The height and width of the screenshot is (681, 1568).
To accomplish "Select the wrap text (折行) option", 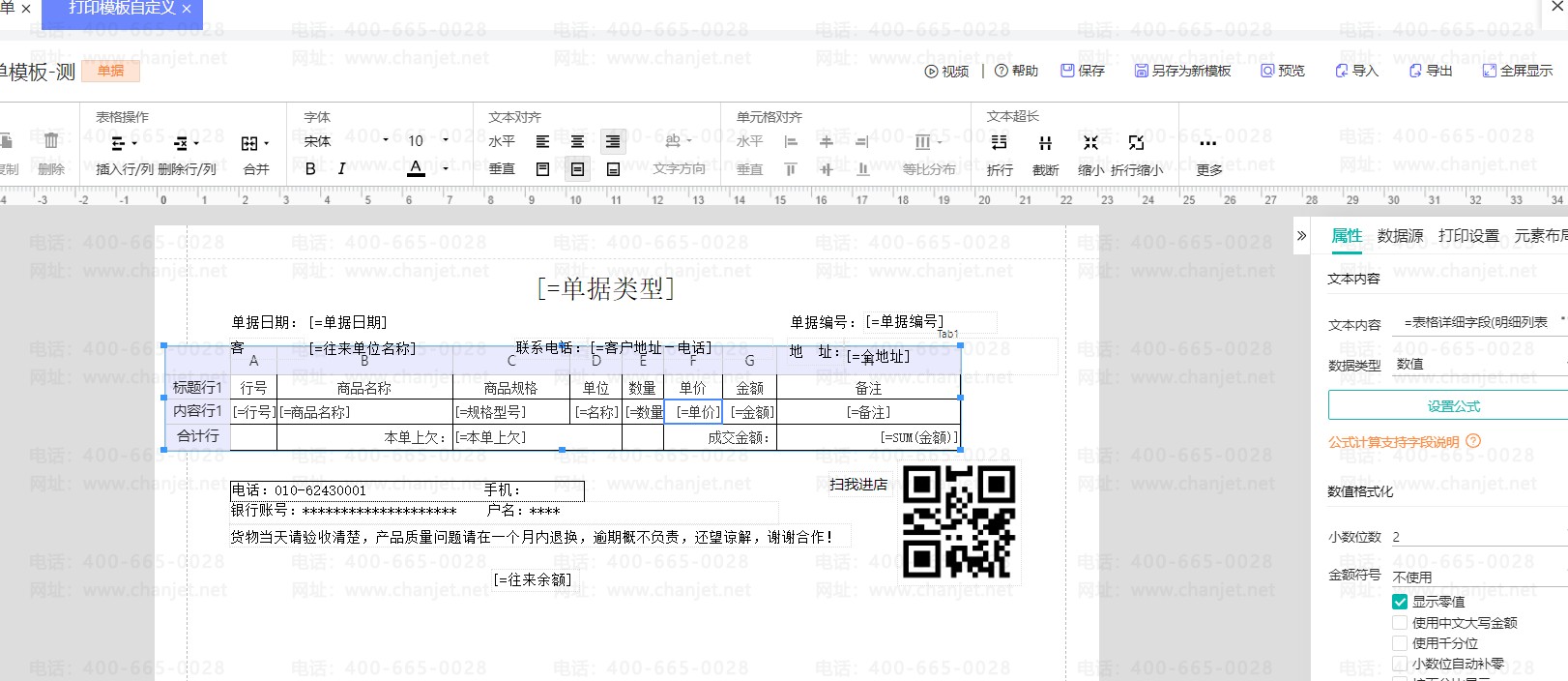I will 1000,154.
